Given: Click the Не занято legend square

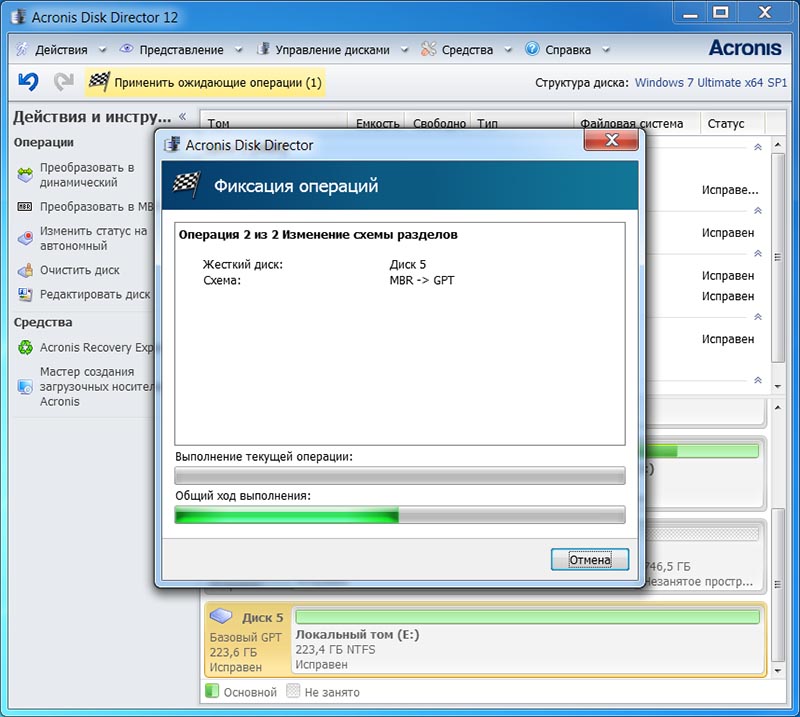Looking at the screenshot, I should (293, 691).
